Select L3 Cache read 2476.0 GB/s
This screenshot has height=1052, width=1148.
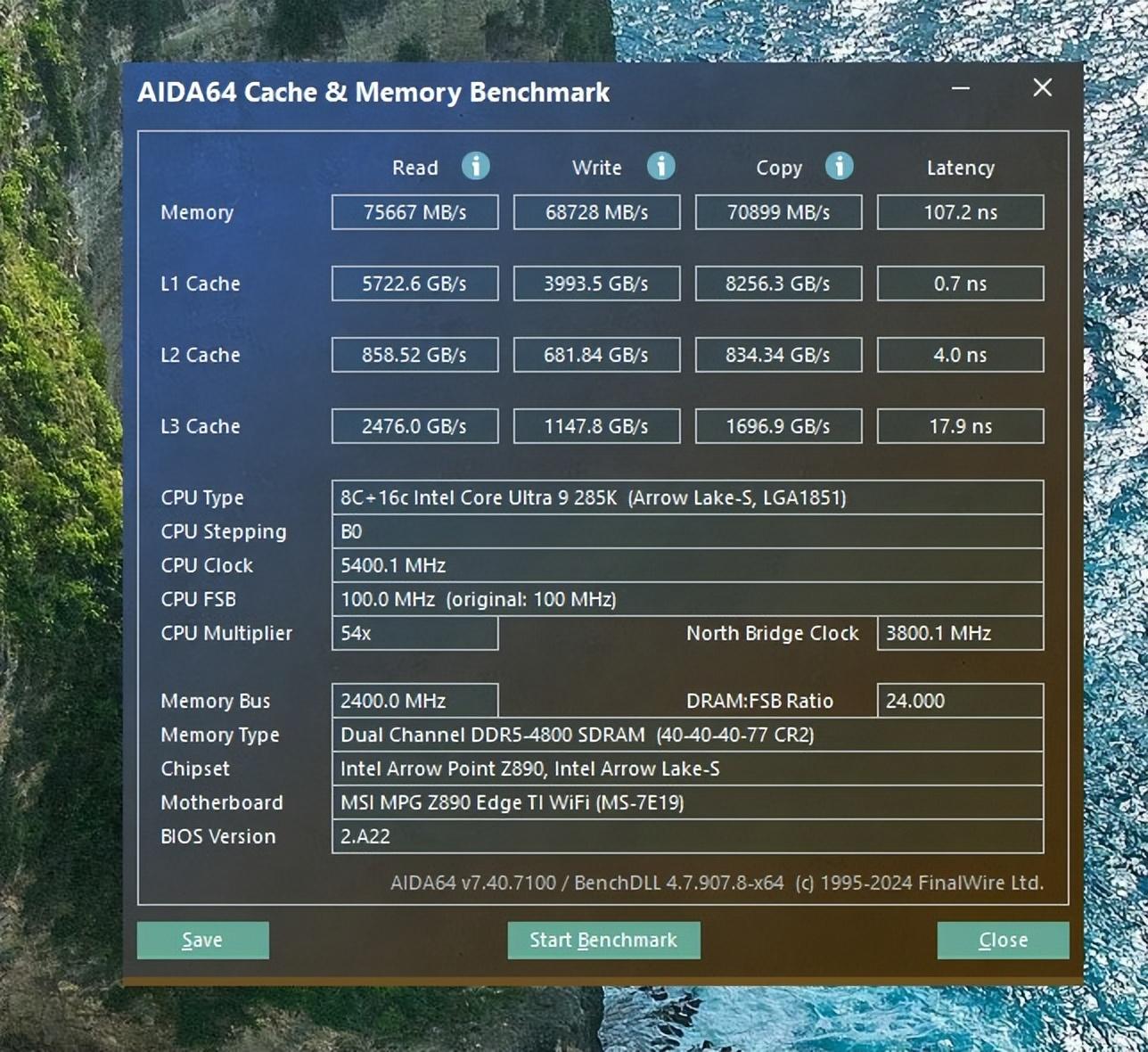click(415, 426)
